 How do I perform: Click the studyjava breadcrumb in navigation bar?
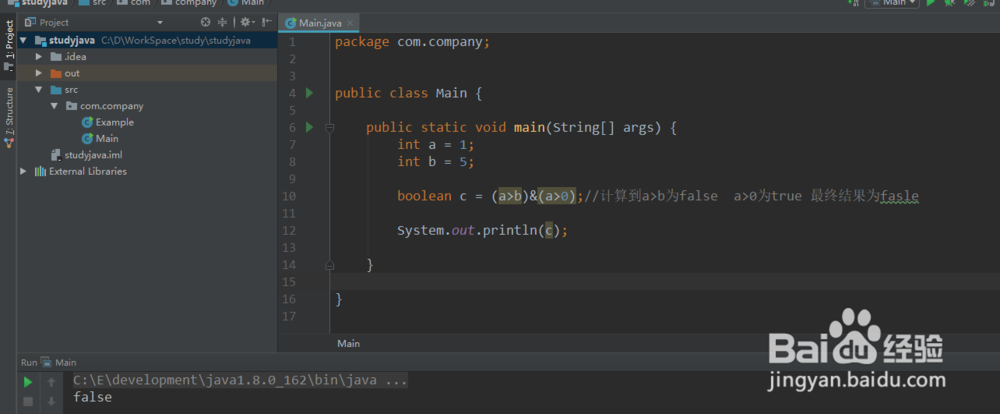point(37,3)
